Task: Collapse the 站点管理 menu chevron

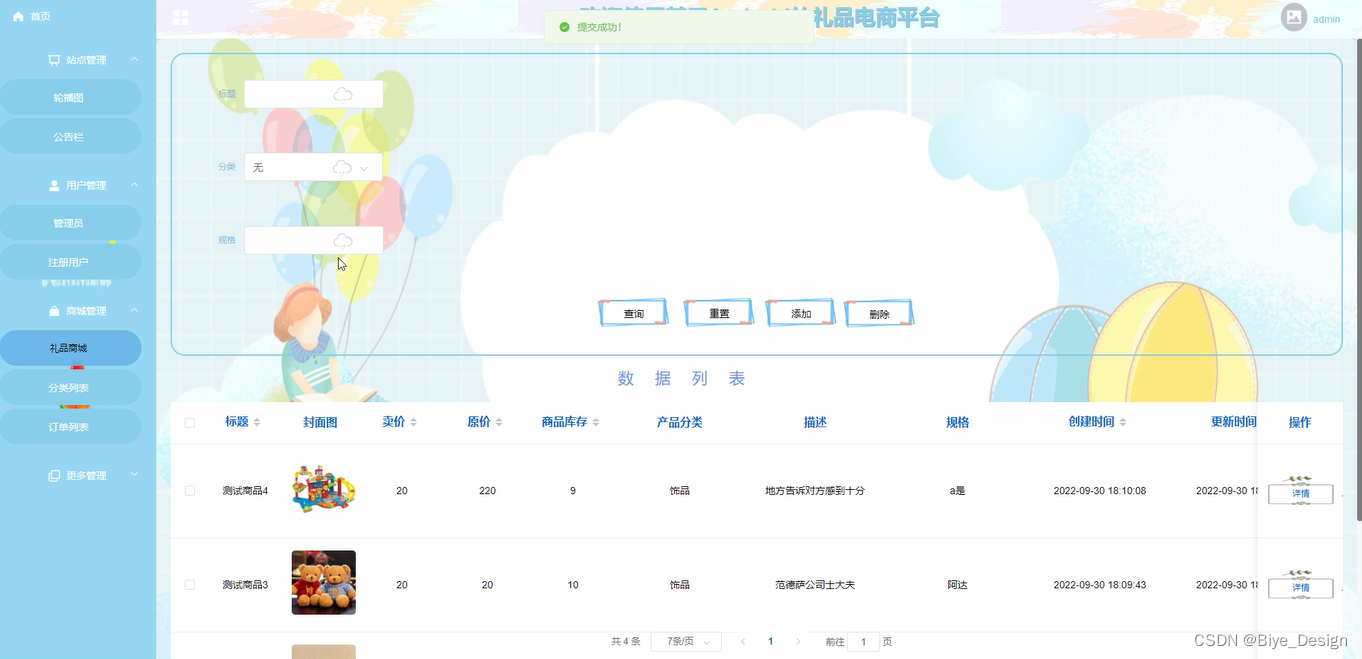Action: click(x=134, y=60)
